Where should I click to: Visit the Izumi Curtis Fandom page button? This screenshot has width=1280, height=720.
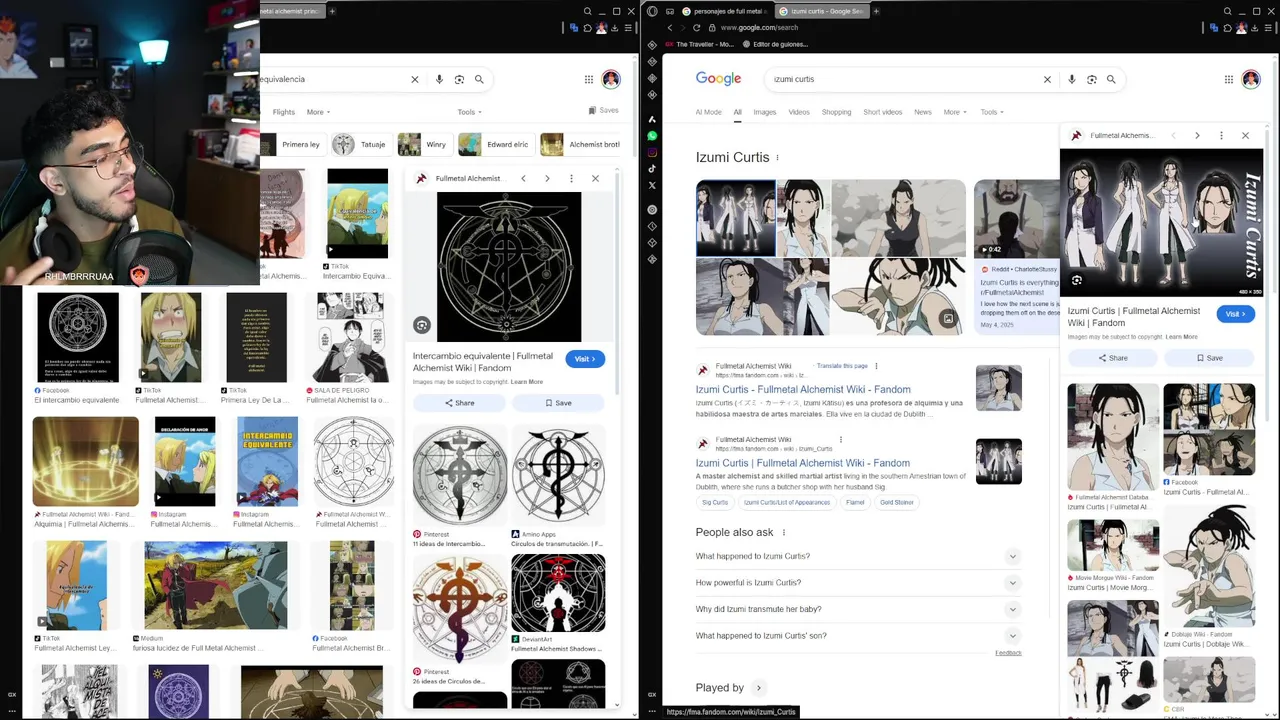pos(1236,314)
